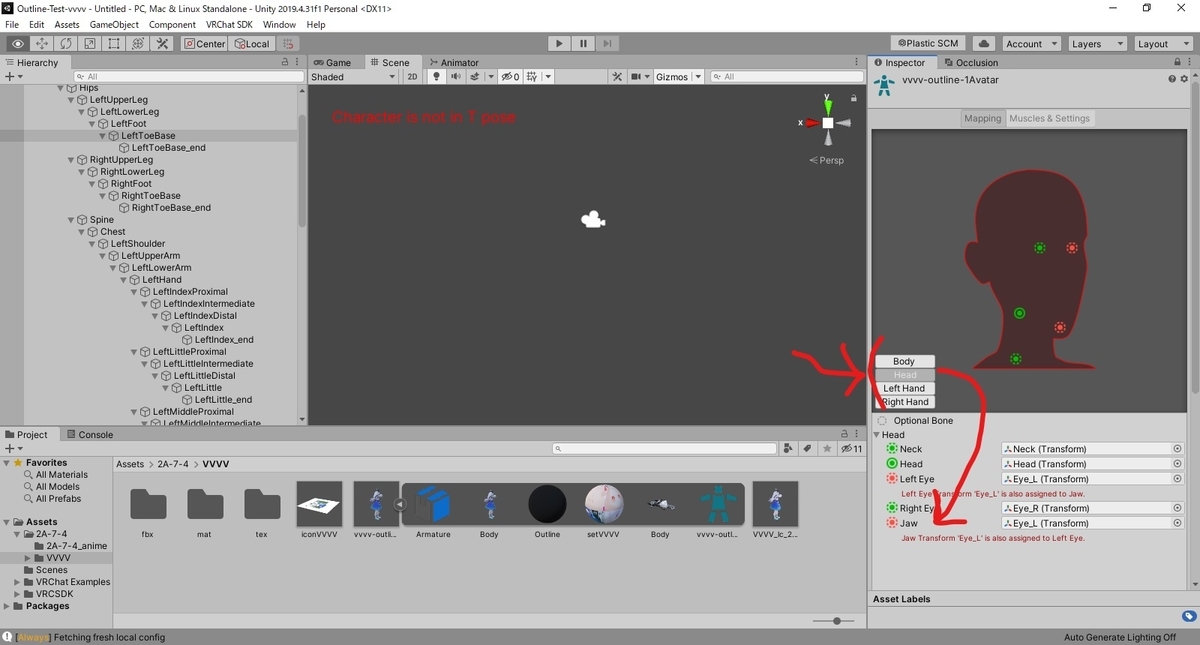This screenshot has height=645, width=1200.
Task: Open the Layout dropdown
Action: [x=1163, y=44]
